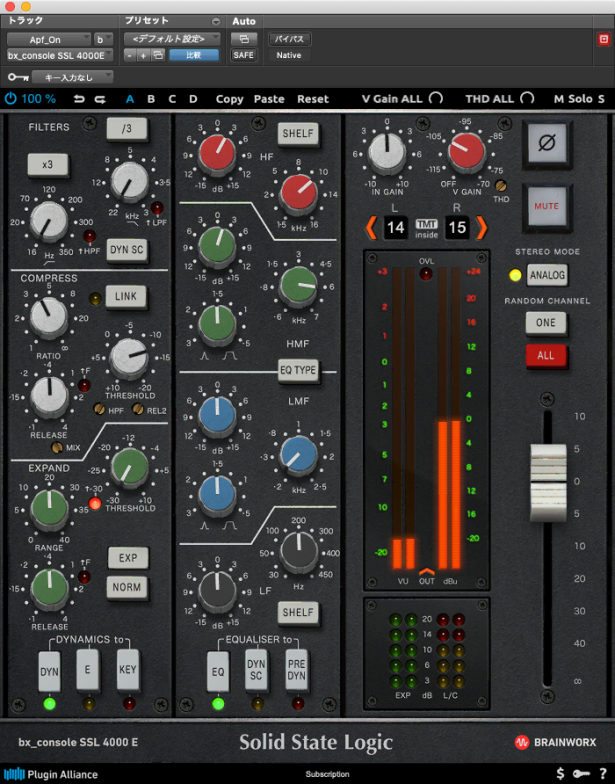Click the Auto automation enable icon

(x=244, y=38)
